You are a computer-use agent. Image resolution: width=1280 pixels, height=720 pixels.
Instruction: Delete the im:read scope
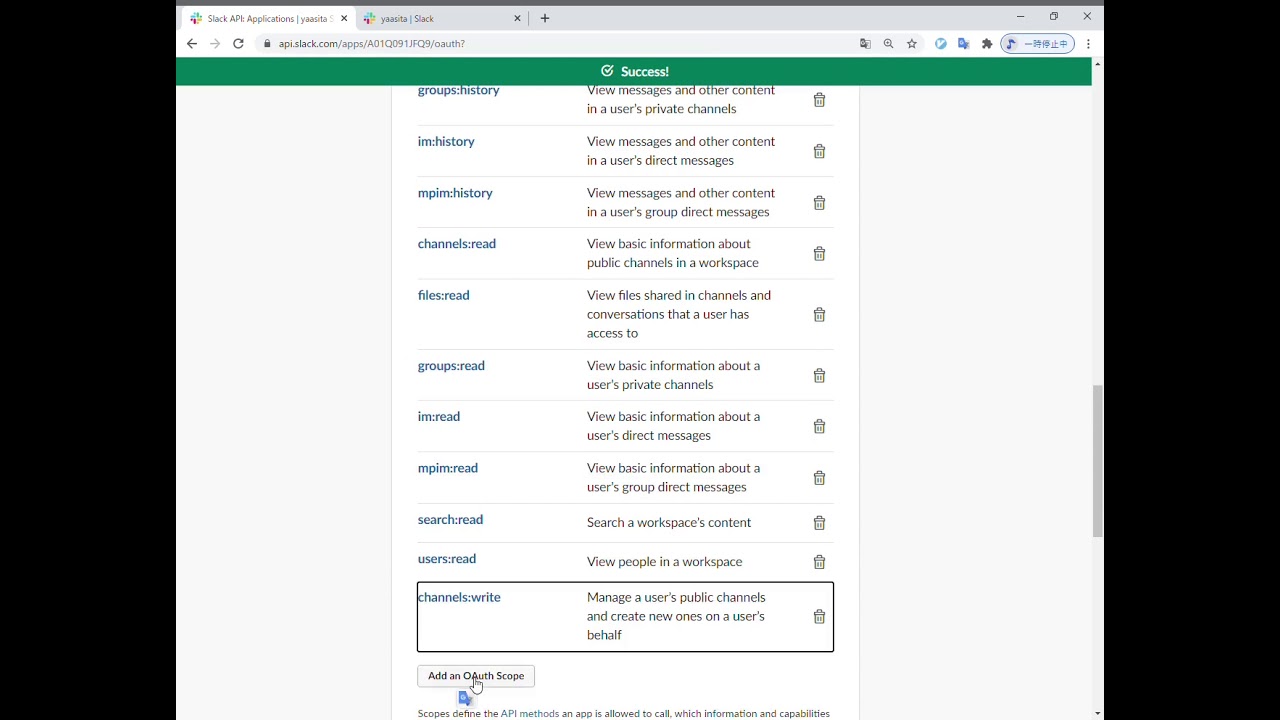click(819, 427)
